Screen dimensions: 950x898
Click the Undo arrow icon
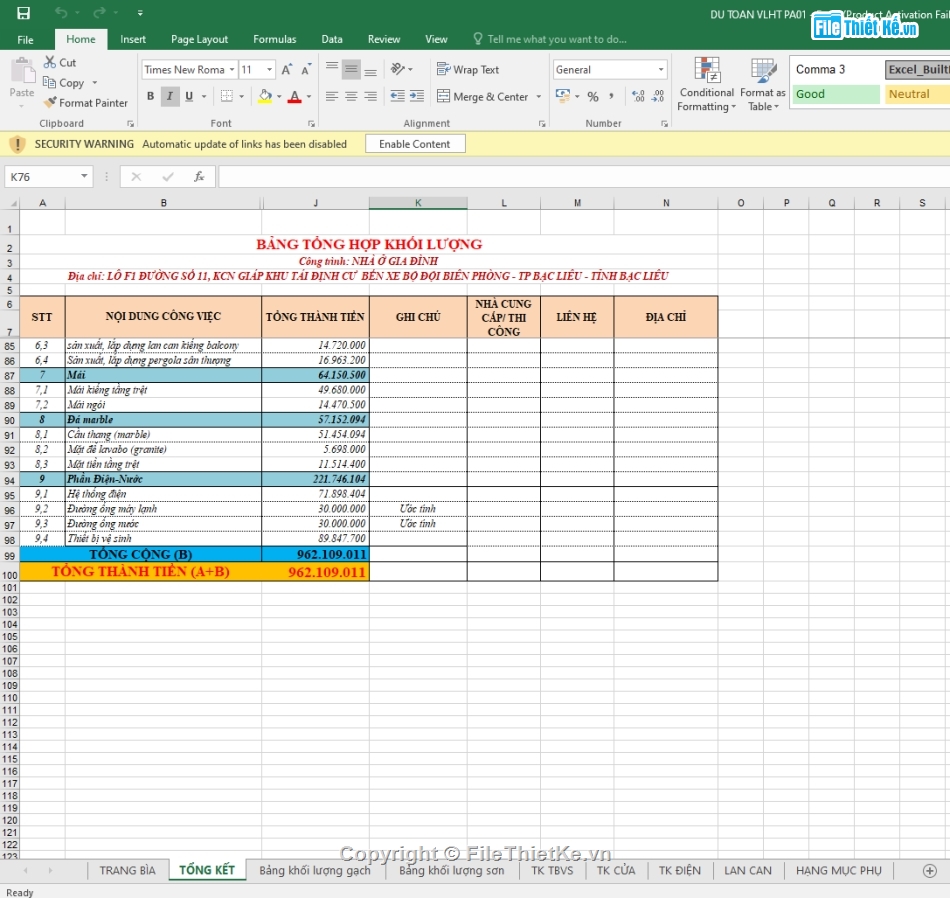(x=61, y=12)
